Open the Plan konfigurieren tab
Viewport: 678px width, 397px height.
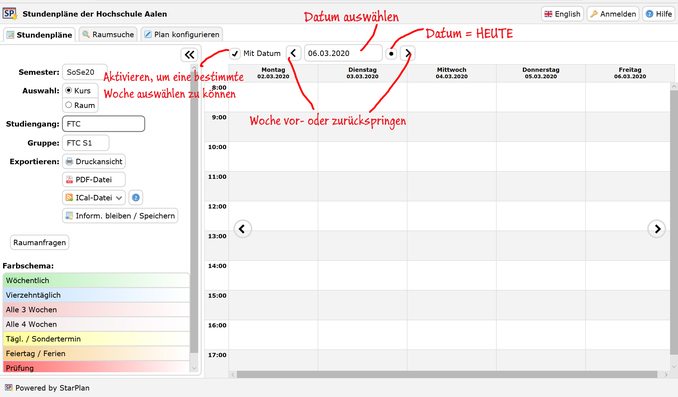pyautogui.click(x=182, y=34)
